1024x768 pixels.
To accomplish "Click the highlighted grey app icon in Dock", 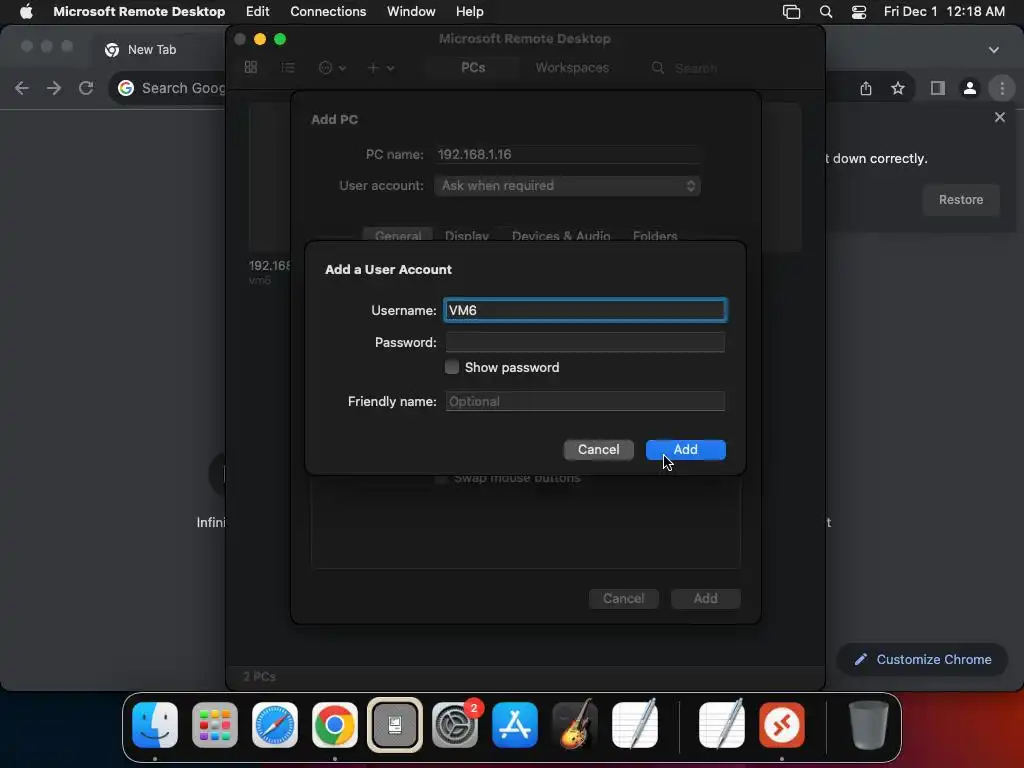I will (x=394, y=725).
